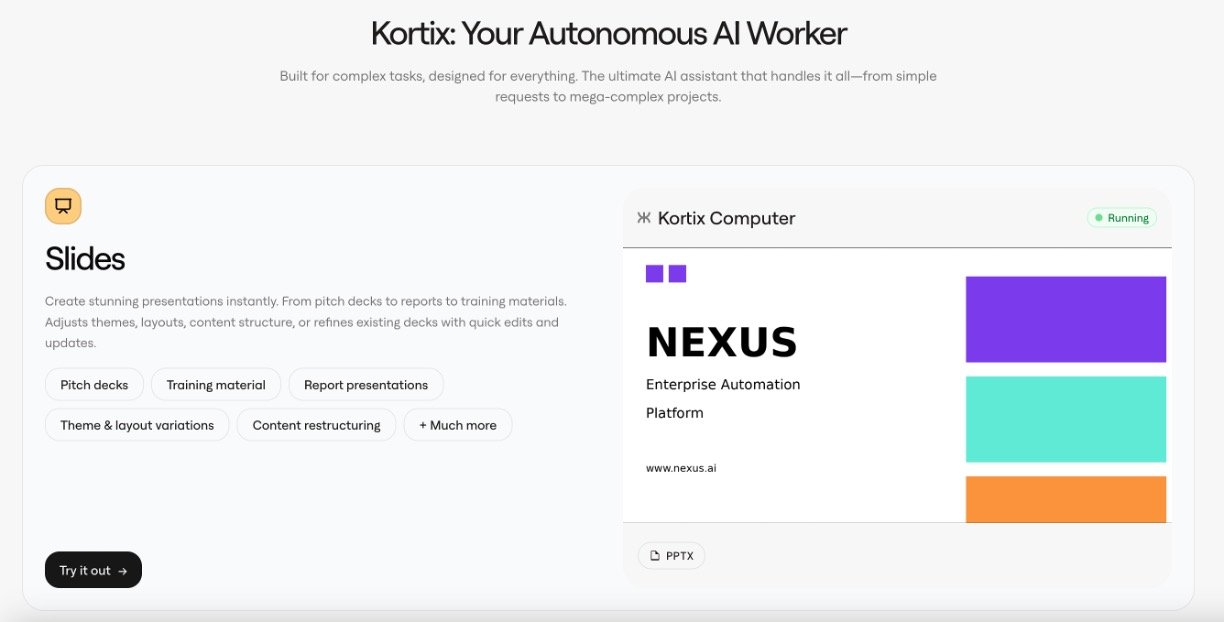
Task: Click the teal color block on slide
Action: pyautogui.click(x=1065, y=419)
